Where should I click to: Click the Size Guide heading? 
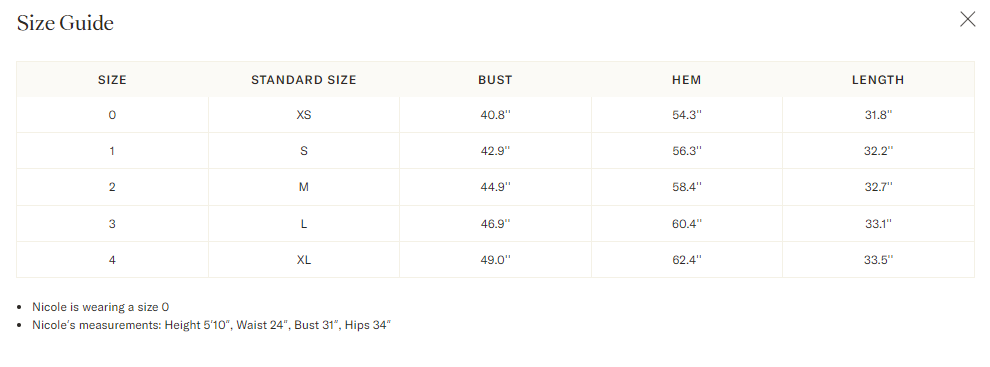[65, 23]
